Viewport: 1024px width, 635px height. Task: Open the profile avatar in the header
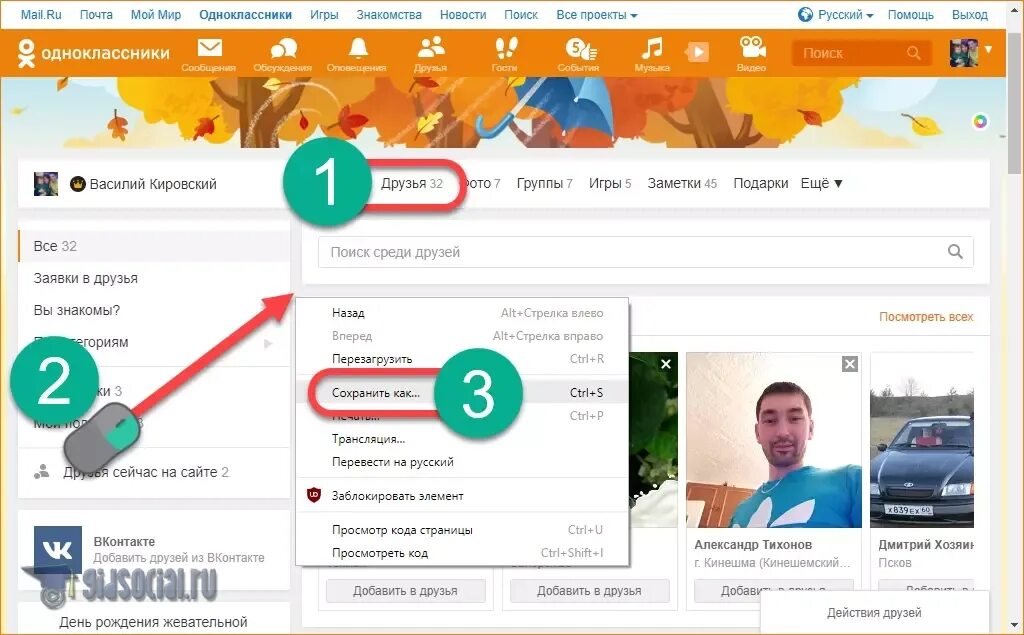point(964,52)
